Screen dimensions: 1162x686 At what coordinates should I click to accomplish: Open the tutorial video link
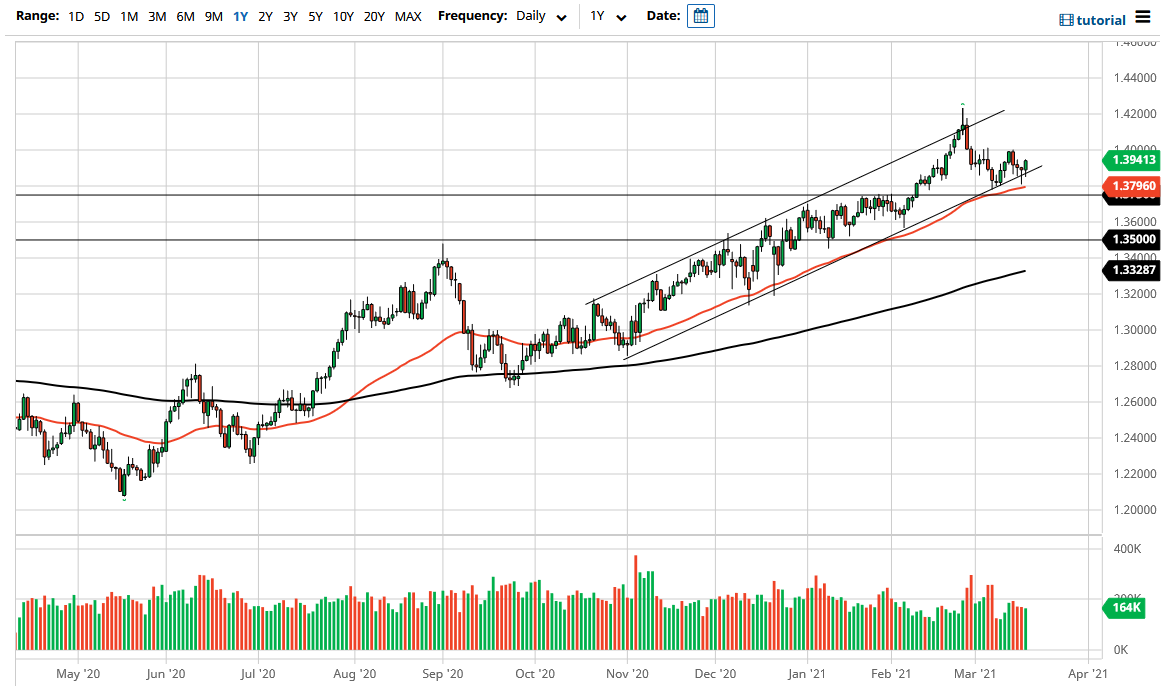click(1093, 20)
